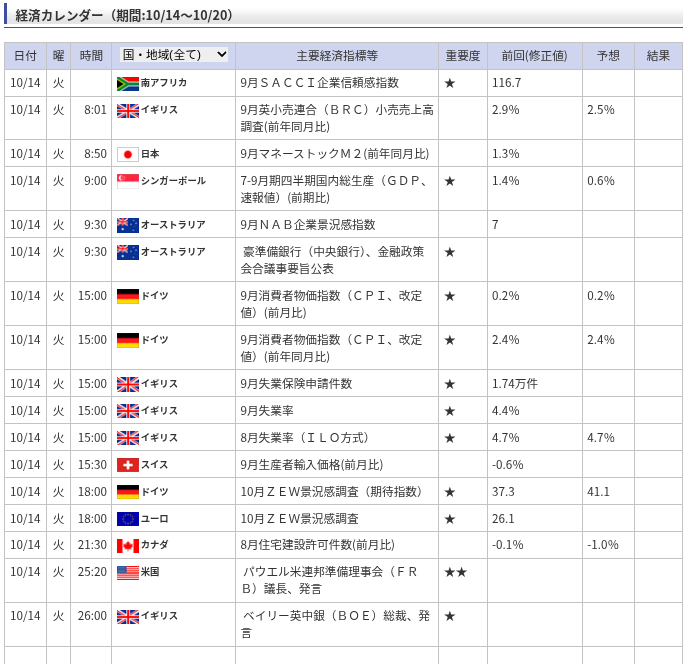Screen dimensions: 688x664
Task: Click the Canada flag icon
Action: pyautogui.click(x=128, y=546)
